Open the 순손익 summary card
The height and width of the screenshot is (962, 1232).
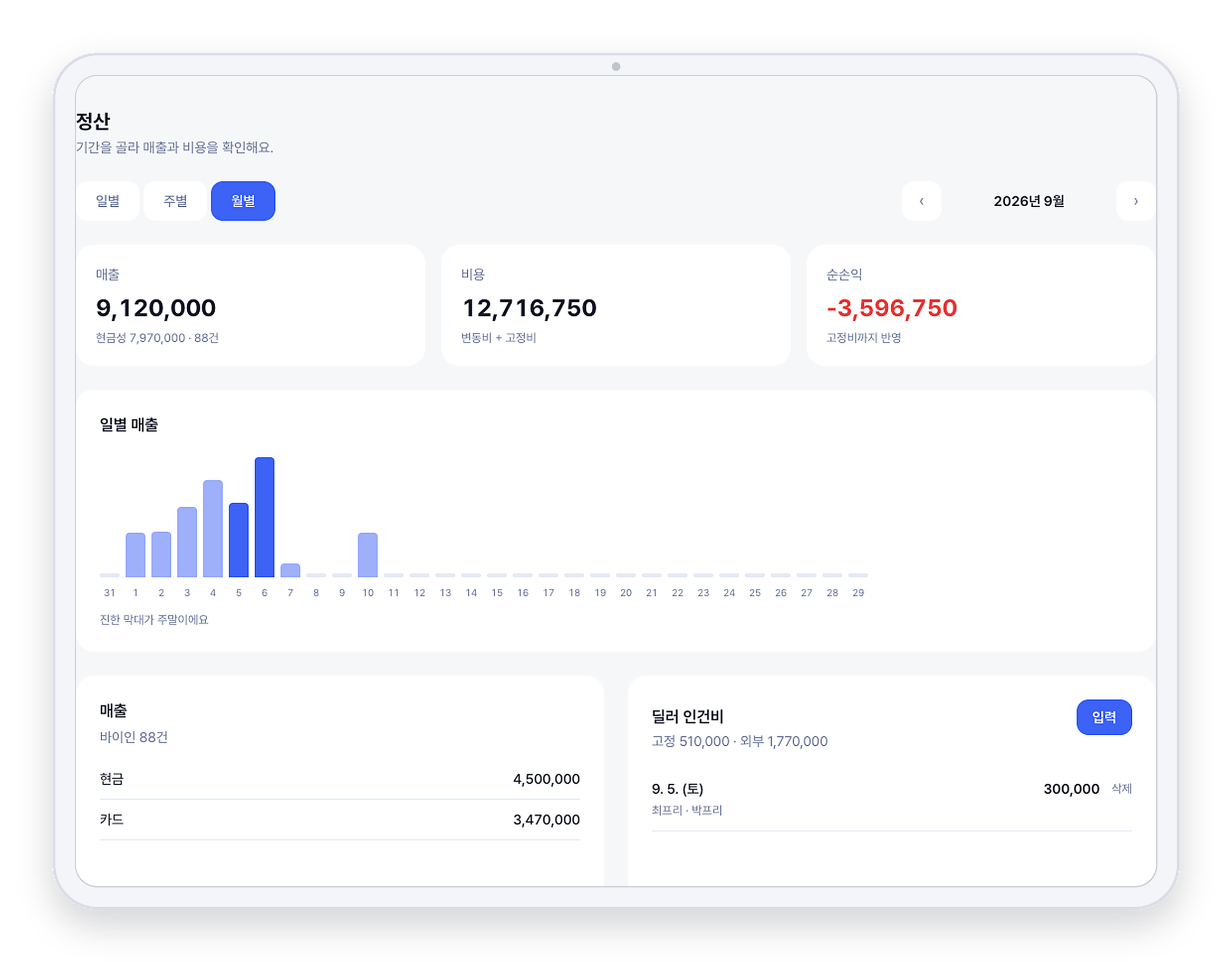(981, 305)
